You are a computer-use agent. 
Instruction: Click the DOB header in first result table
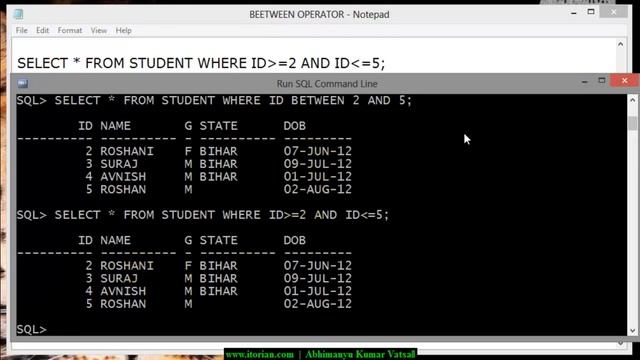click(295, 126)
